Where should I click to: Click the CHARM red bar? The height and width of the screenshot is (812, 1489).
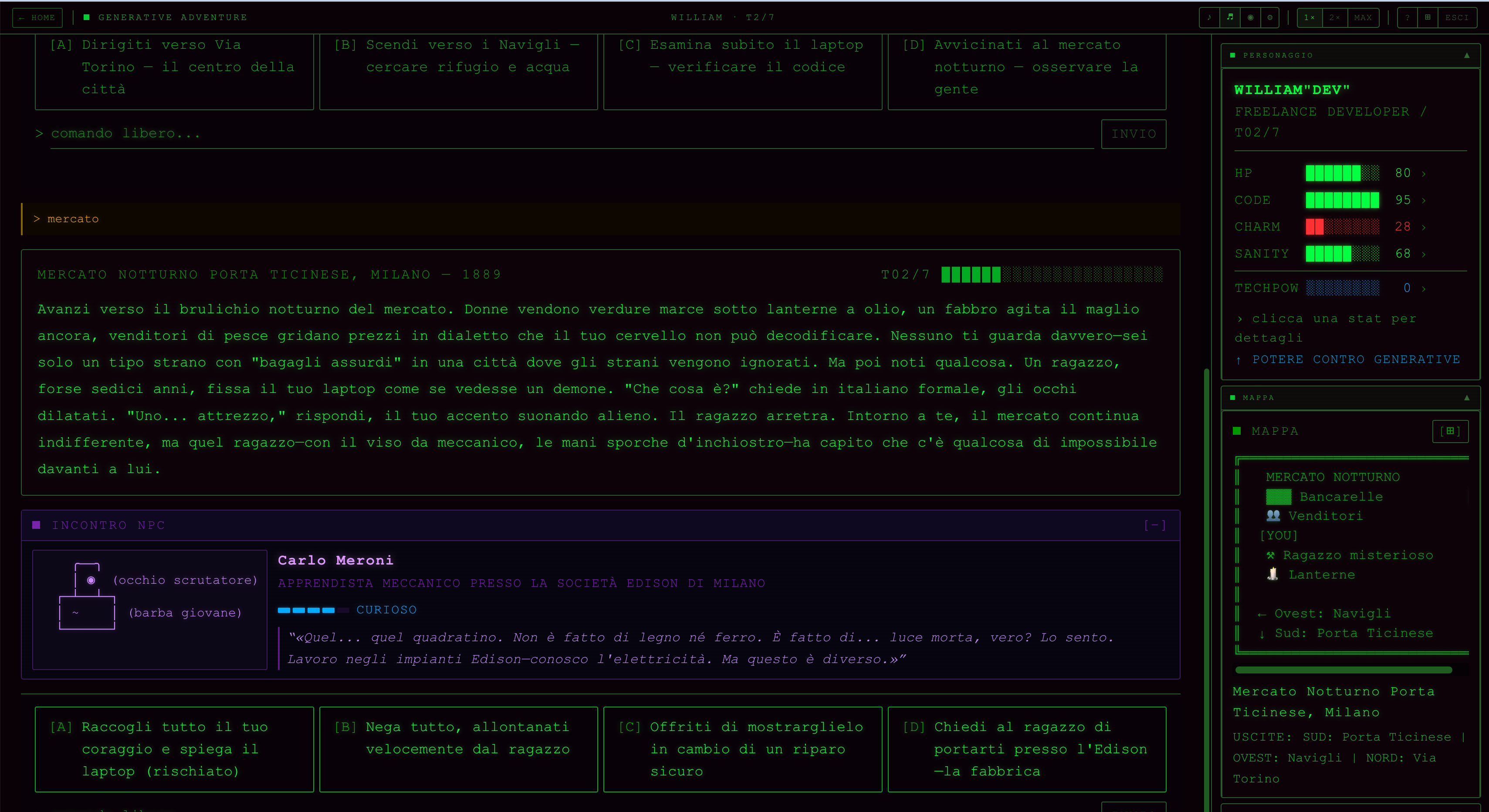point(1342,227)
